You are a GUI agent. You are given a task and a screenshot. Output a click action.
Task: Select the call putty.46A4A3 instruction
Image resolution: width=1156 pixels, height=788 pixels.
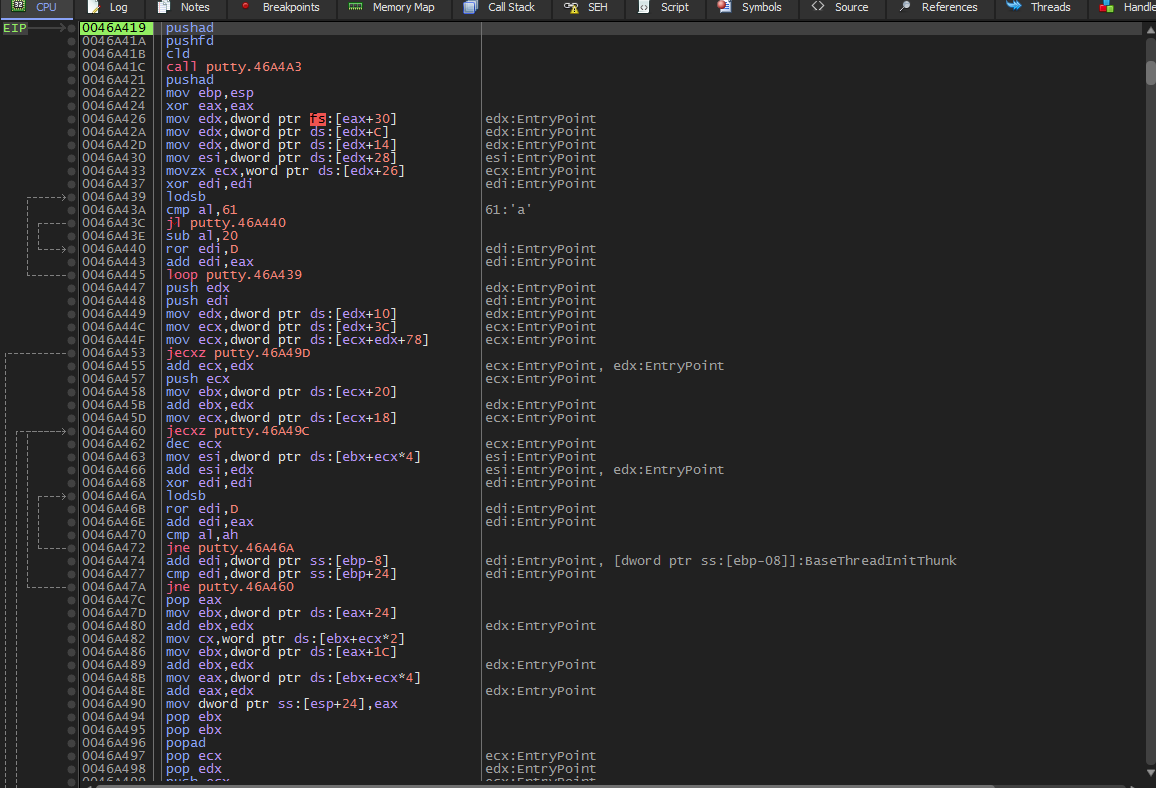coord(233,67)
